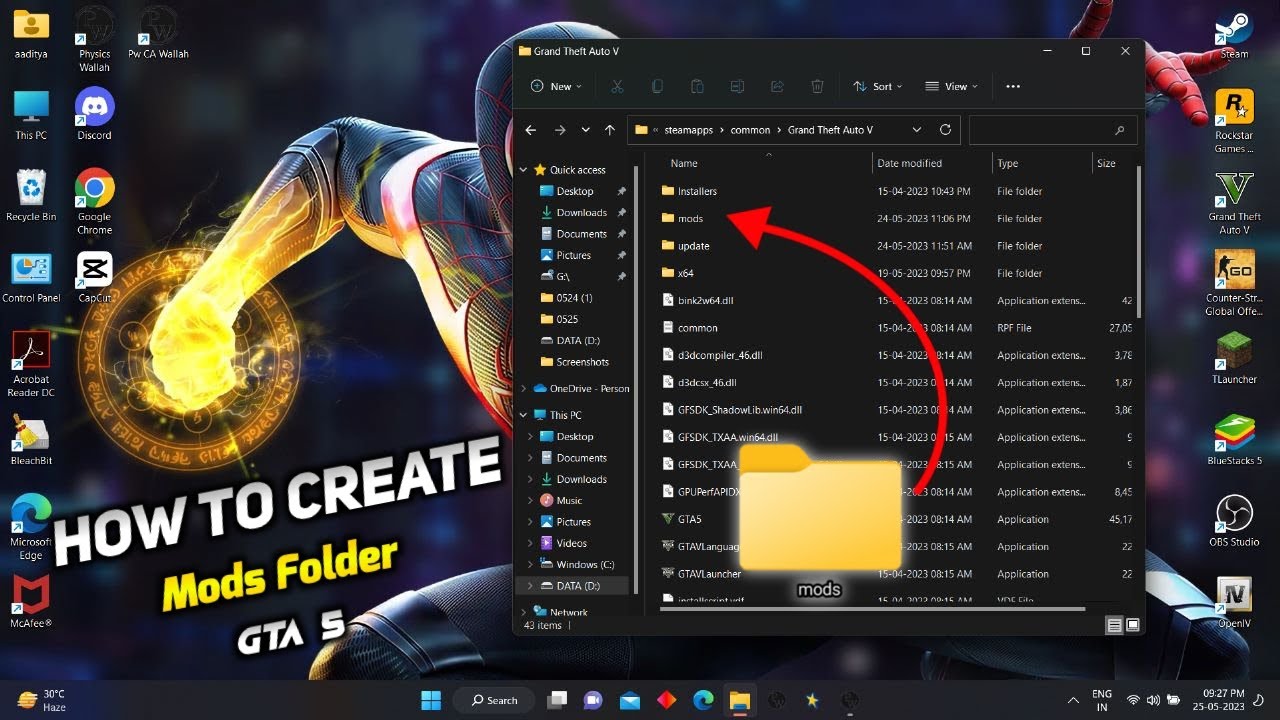
Task: Open Physics Wallah desktop shortcut
Action: (x=94, y=40)
